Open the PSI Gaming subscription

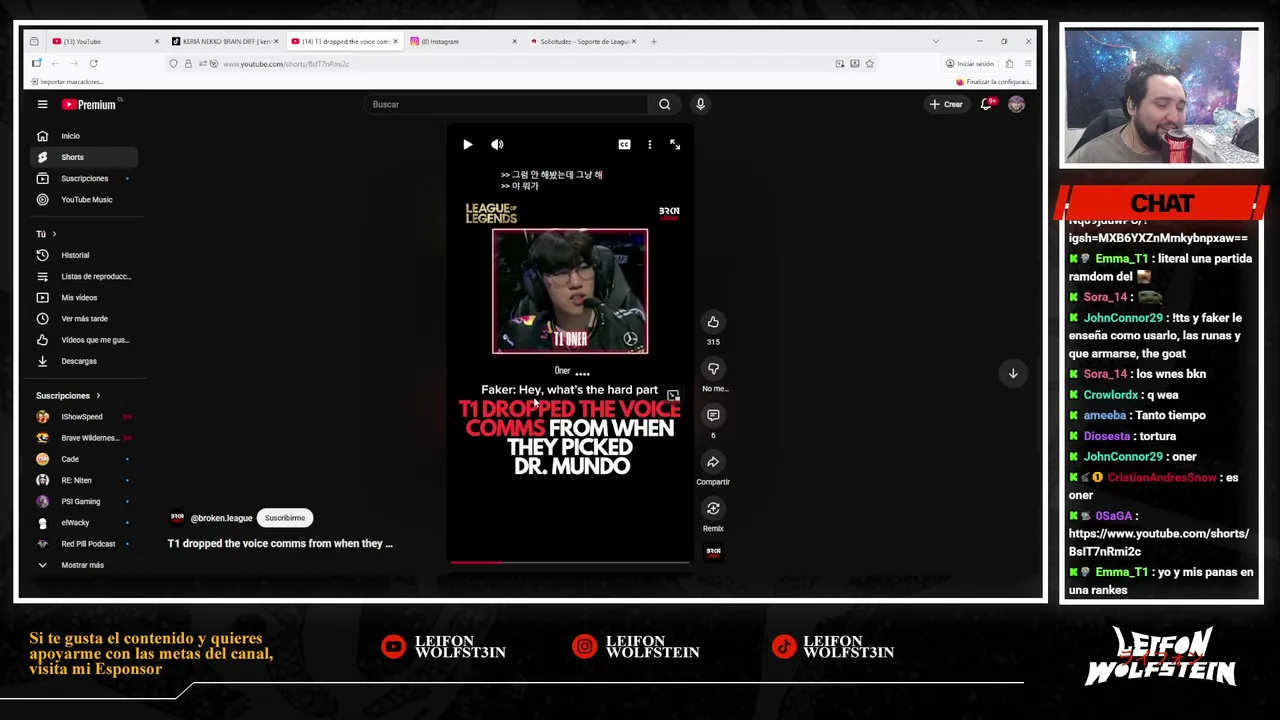tap(84, 501)
